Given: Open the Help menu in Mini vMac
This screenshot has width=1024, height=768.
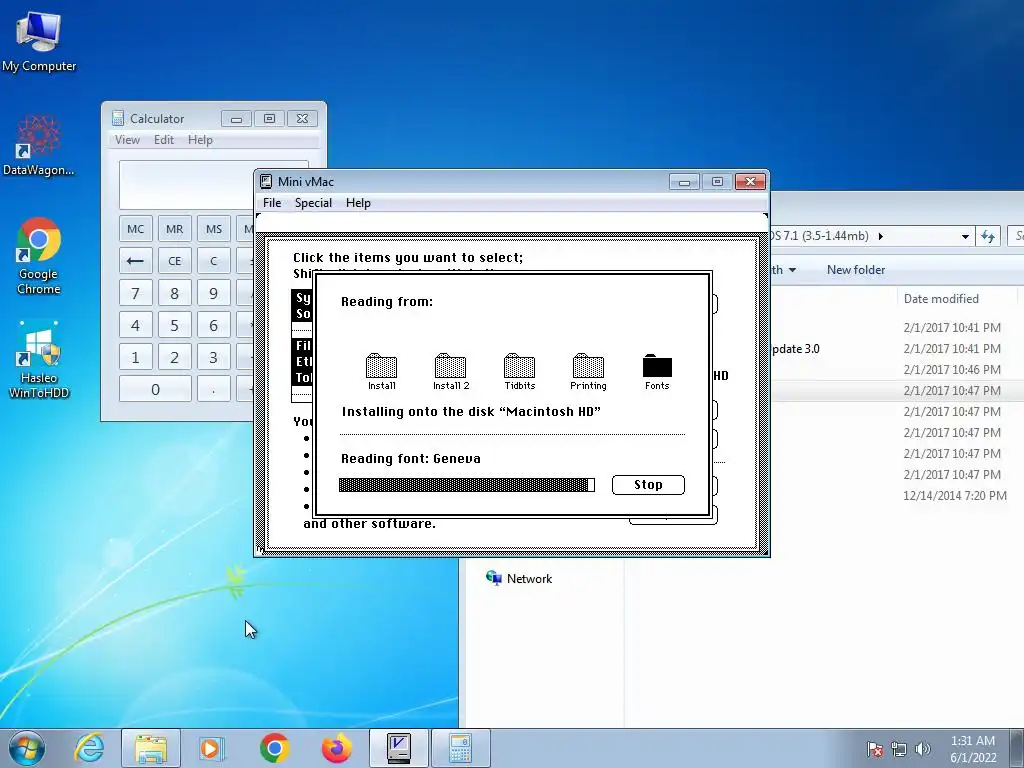Looking at the screenshot, I should click(358, 203).
